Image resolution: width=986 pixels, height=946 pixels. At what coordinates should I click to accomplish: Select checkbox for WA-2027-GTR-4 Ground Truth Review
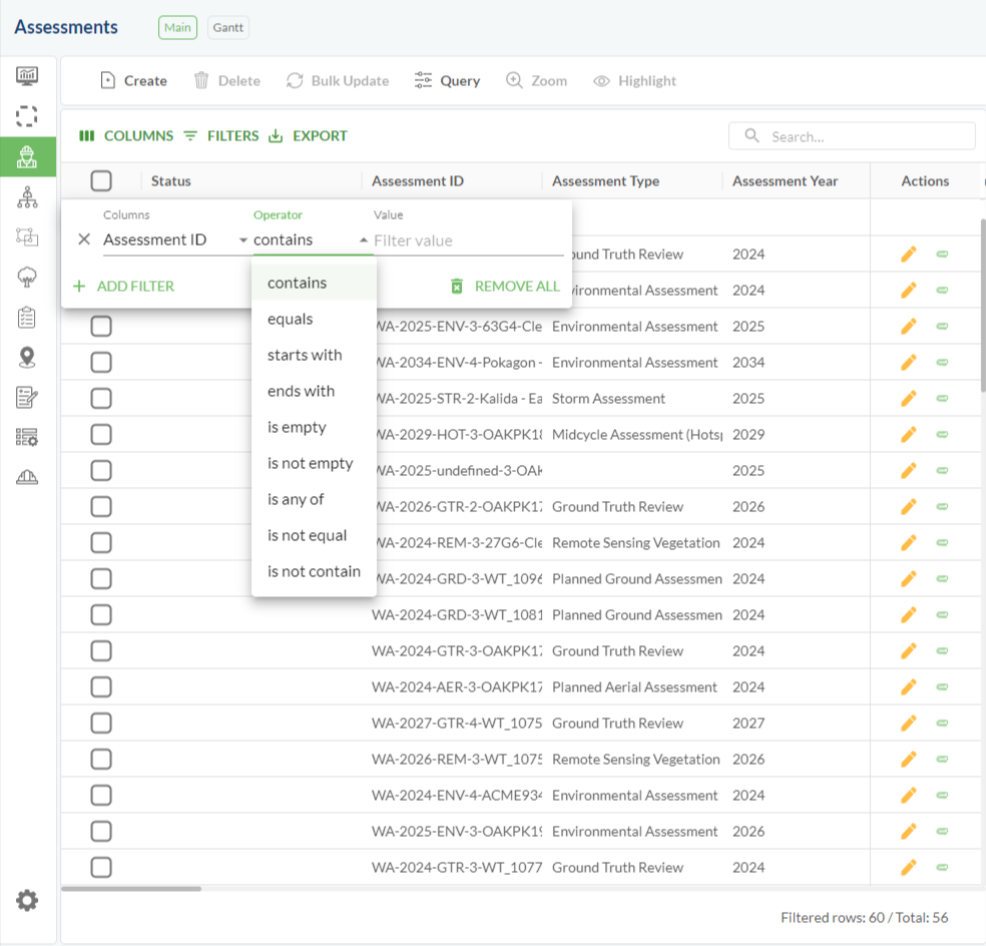[101, 723]
